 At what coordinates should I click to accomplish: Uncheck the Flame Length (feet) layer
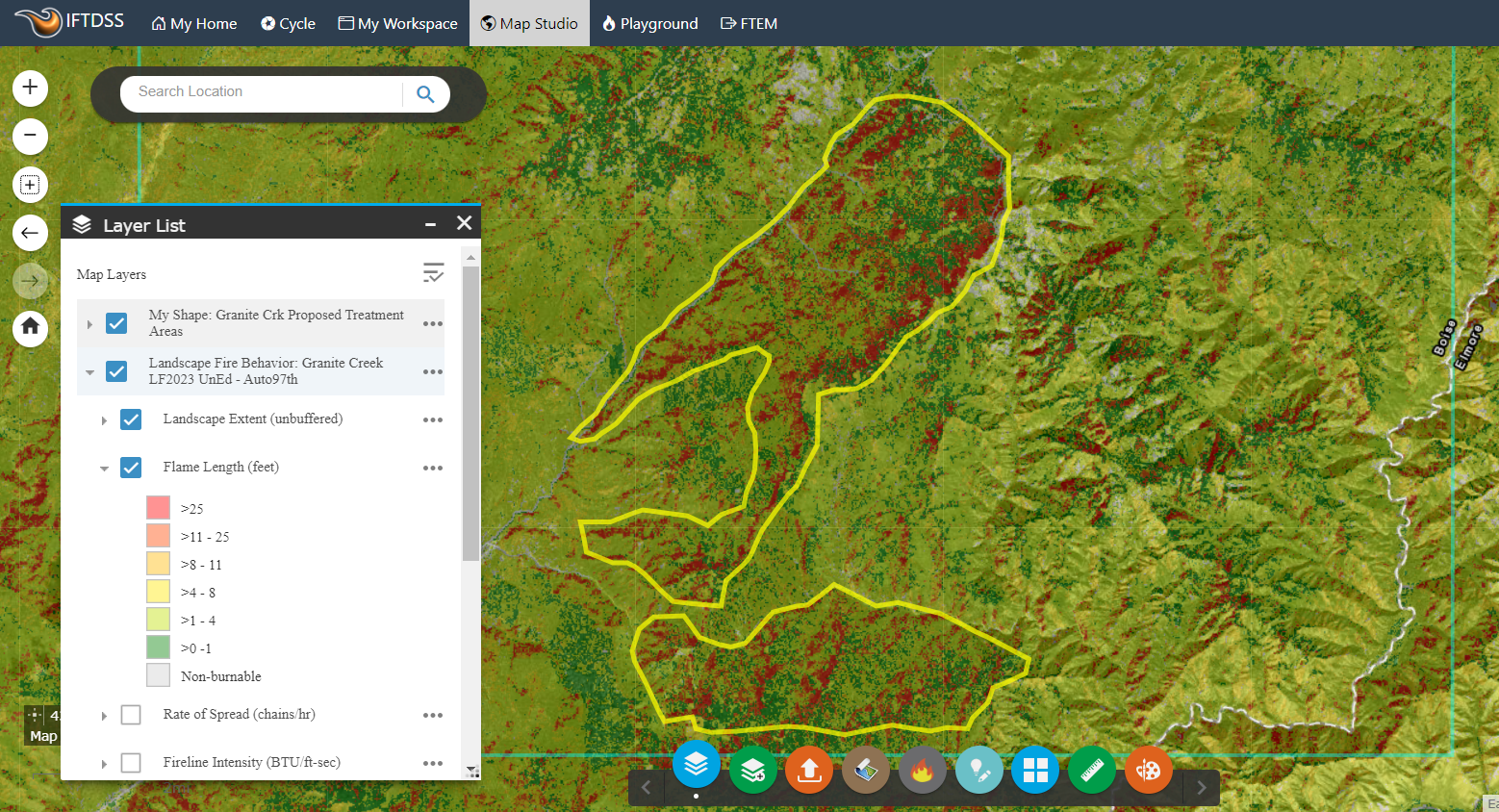point(131,468)
